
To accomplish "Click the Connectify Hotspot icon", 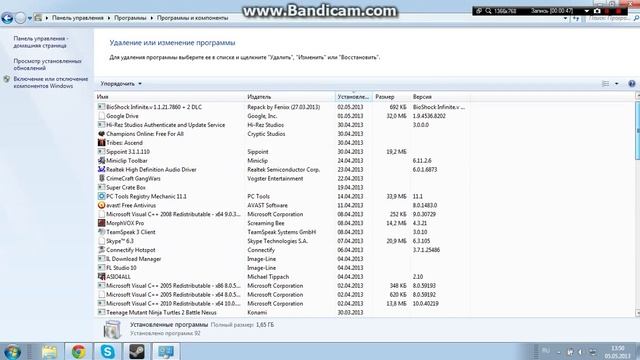I will pyautogui.click(x=101, y=250).
